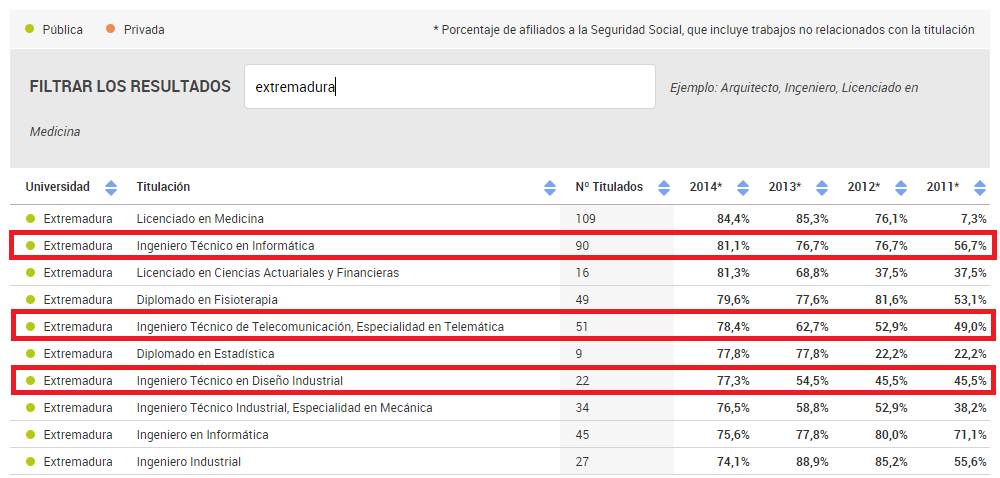Sort by Titulación column arrows
Viewport: 1000px width, 478px height.
pos(550,187)
